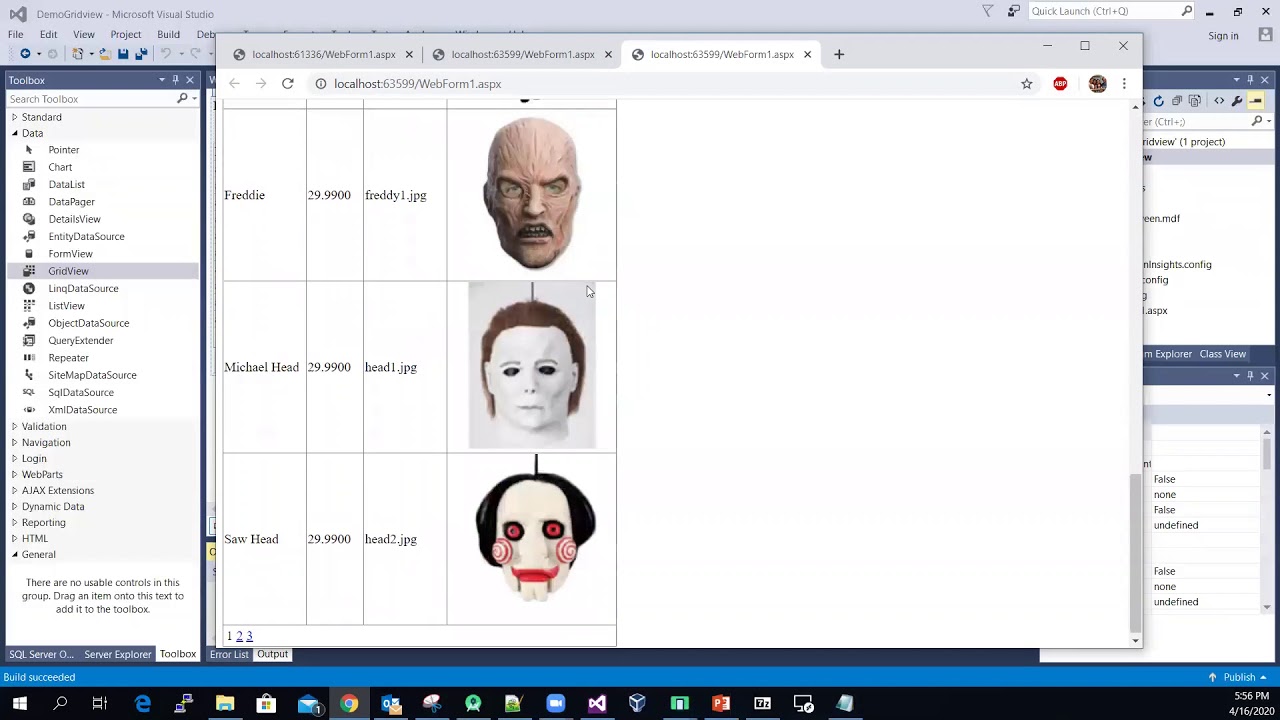This screenshot has width=1280, height=720.
Task: Click Solution Explorer View Code icon
Action: (x=1219, y=101)
